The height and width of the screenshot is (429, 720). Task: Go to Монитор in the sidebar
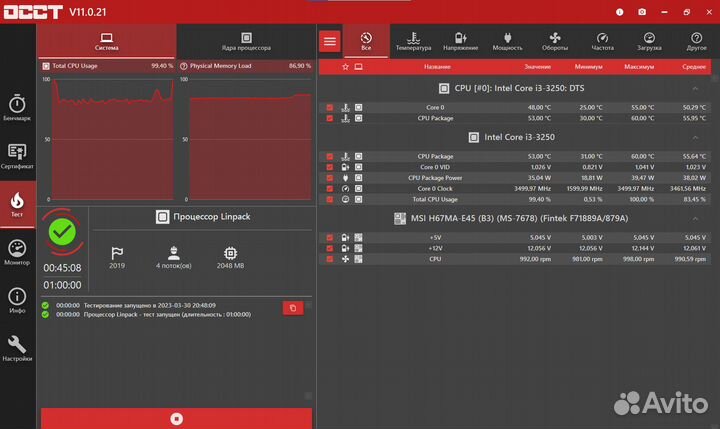point(17,252)
